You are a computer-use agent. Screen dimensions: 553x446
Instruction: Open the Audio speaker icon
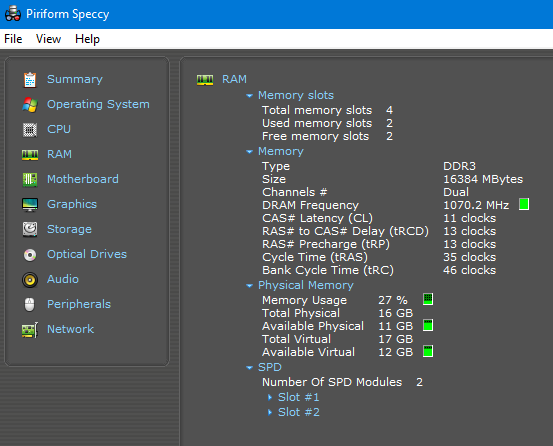tap(30, 280)
